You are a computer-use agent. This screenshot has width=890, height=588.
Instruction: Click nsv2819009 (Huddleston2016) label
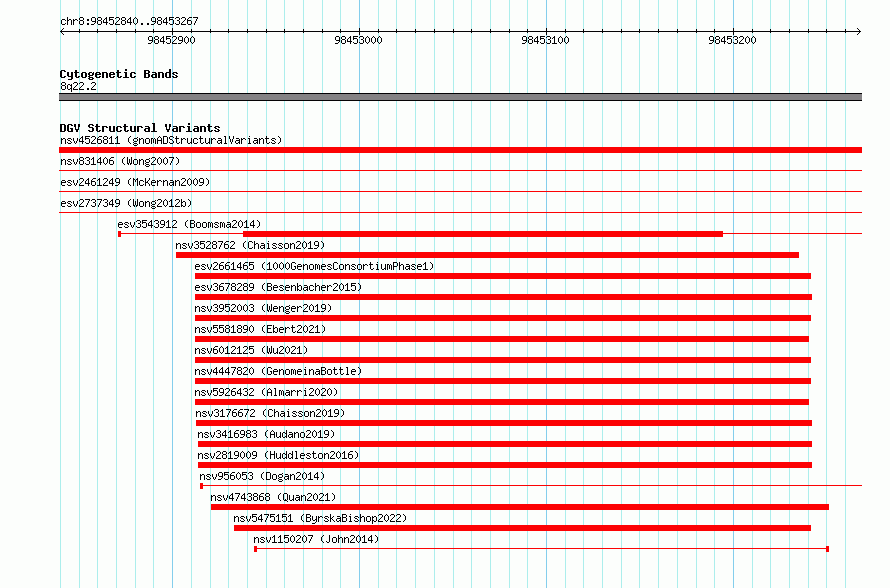(278, 455)
